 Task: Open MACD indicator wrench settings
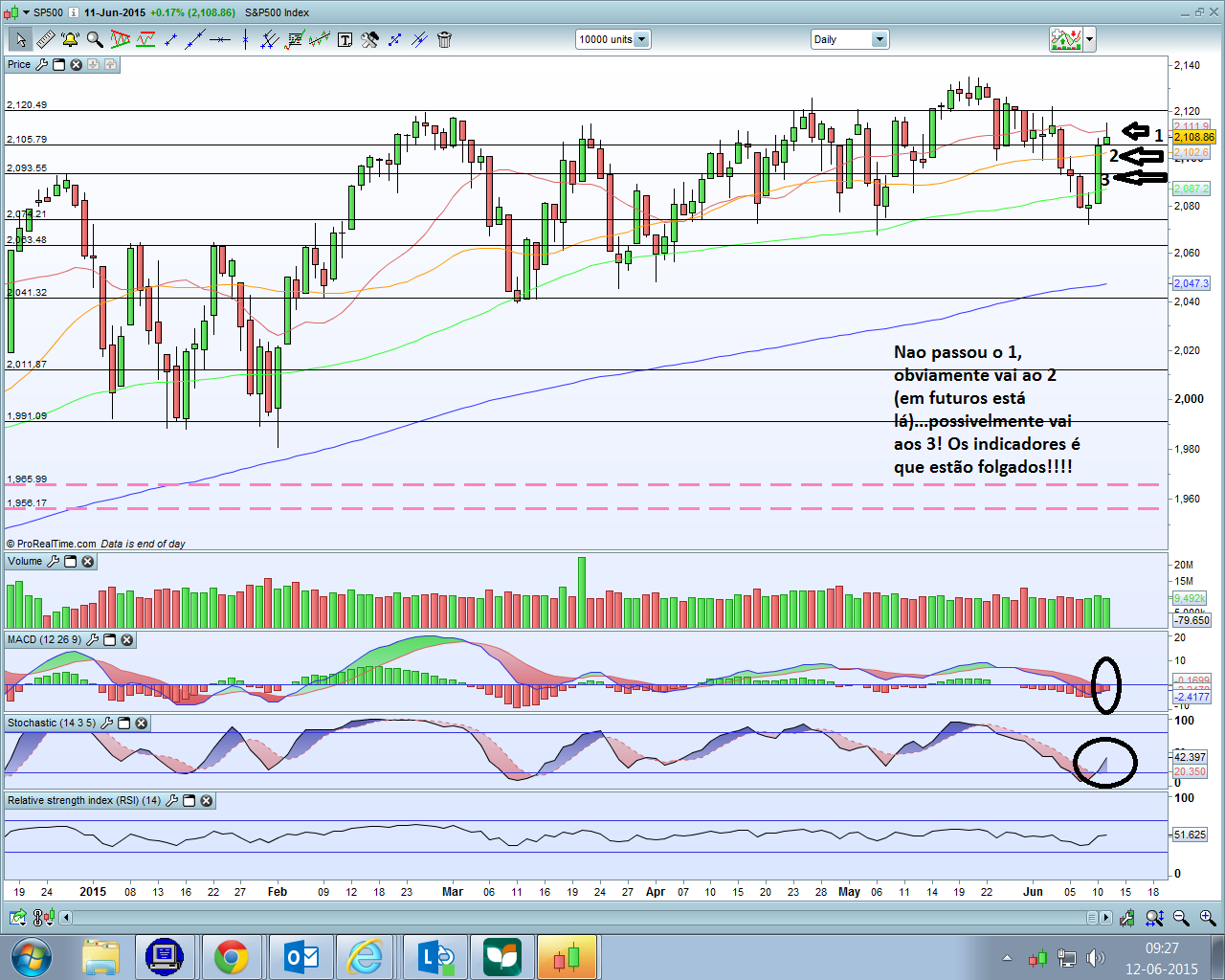[92, 640]
